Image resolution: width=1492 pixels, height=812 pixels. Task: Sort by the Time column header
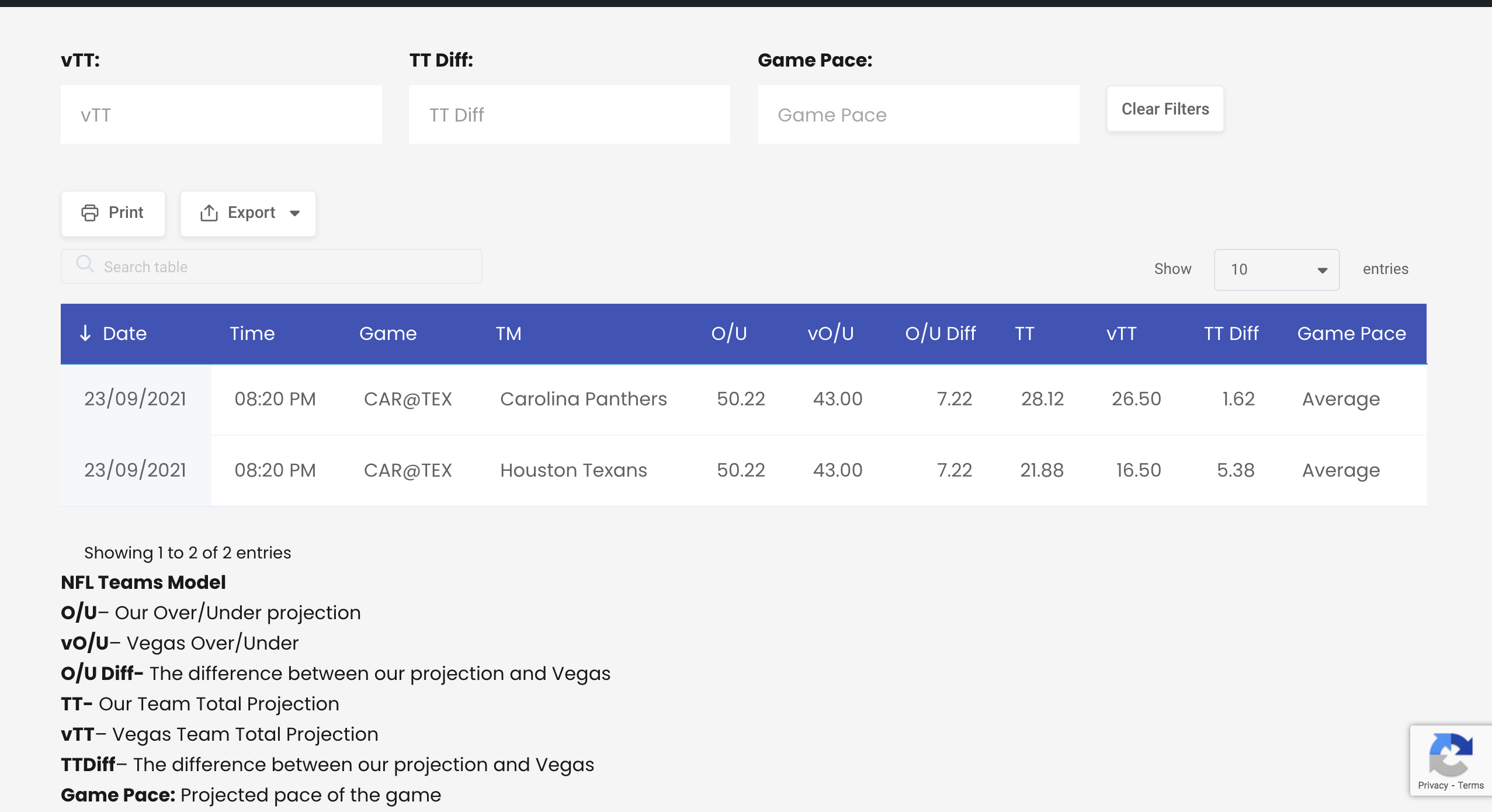tap(252, 334)
